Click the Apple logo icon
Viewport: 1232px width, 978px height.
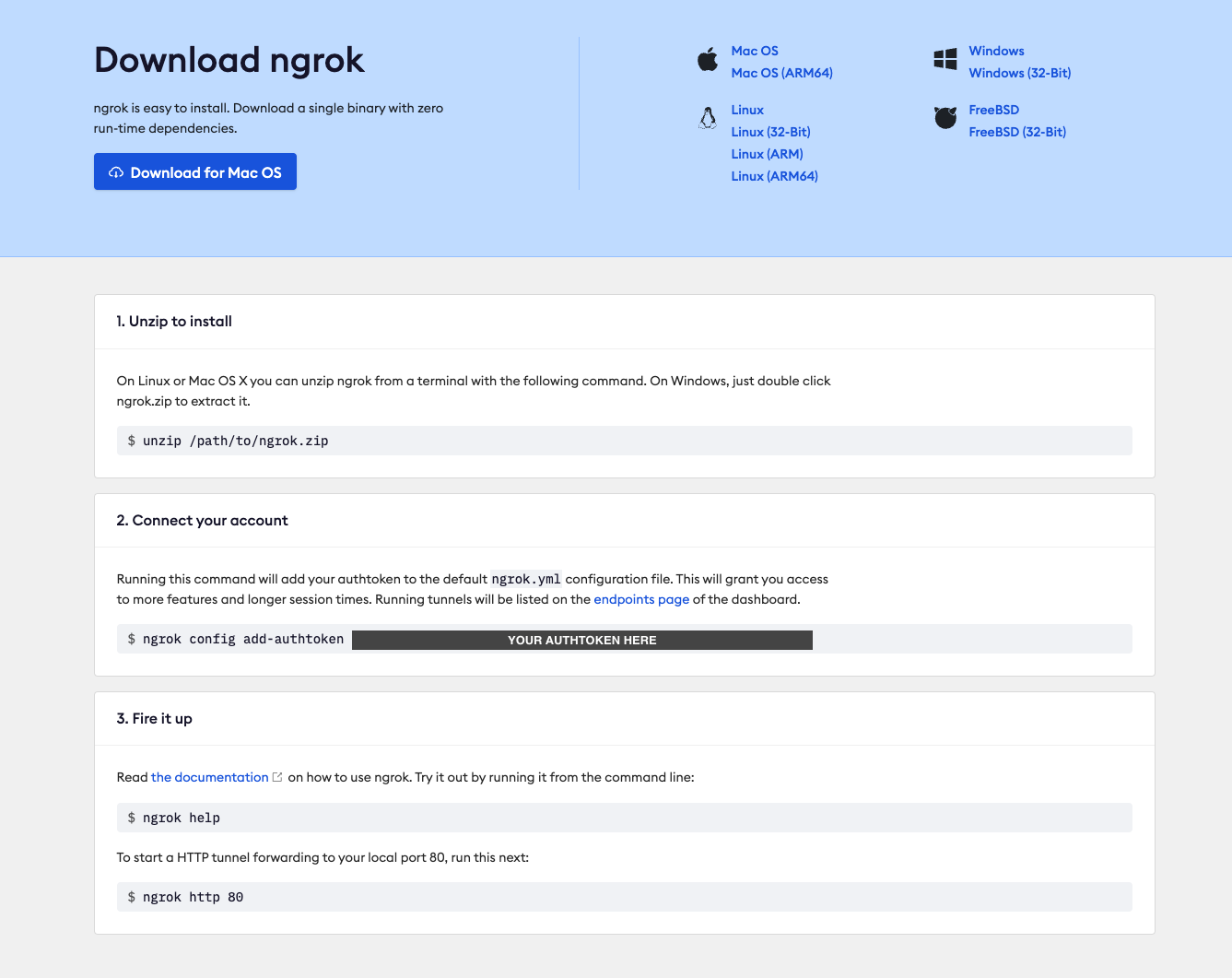coord(708,61)
